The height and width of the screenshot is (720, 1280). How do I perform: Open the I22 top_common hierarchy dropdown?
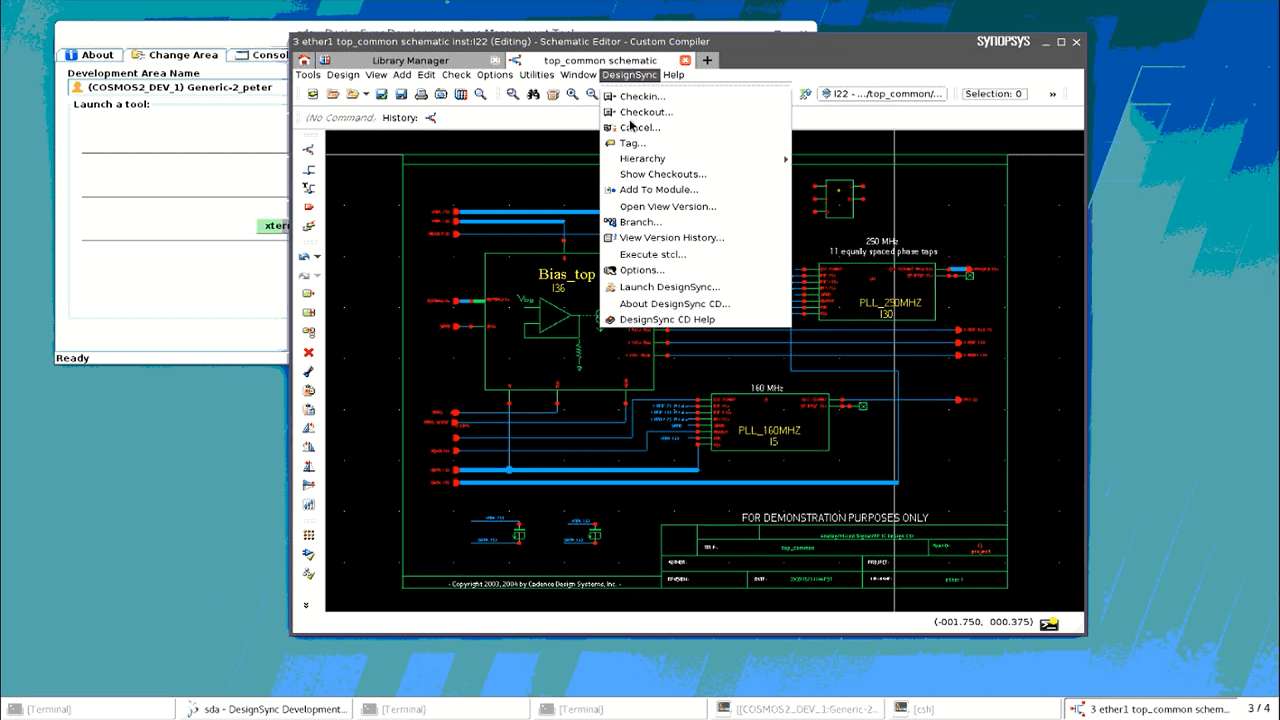pyautogui.click(x=882, y=94)
